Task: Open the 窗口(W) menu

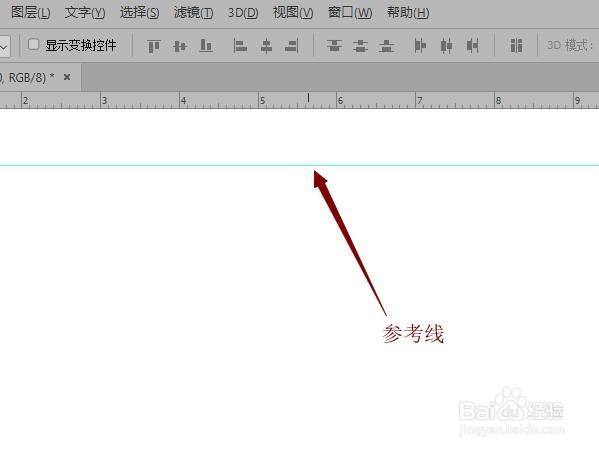Action: tap(350, 13)
